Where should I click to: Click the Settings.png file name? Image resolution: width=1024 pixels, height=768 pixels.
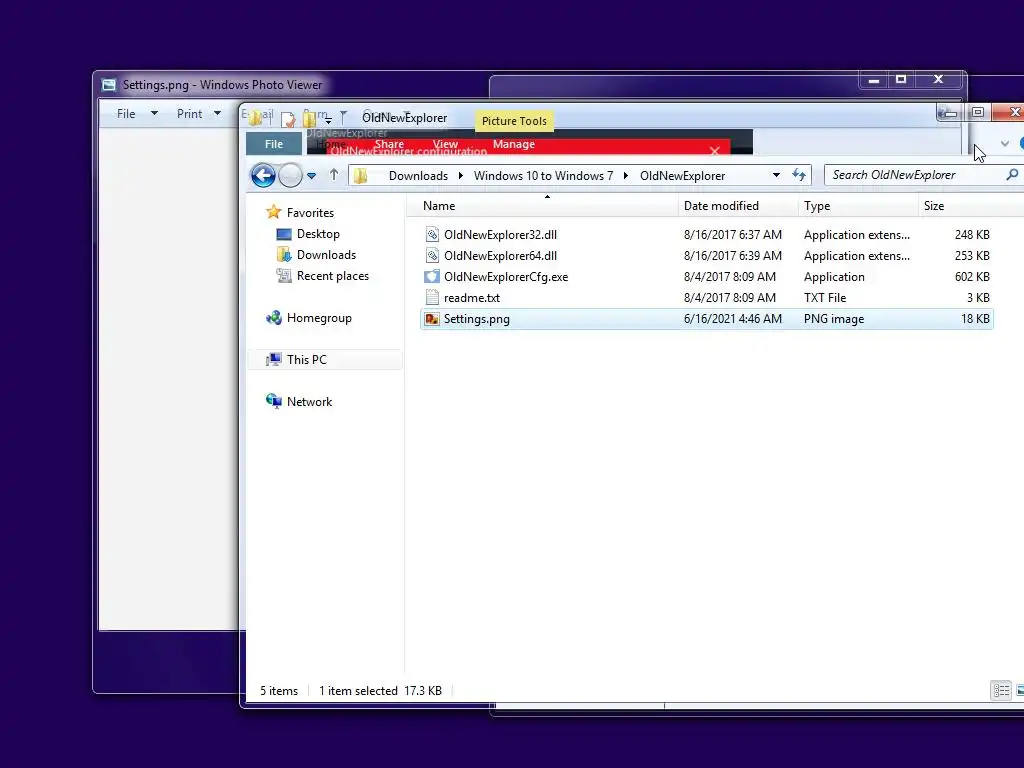point(477,319)
